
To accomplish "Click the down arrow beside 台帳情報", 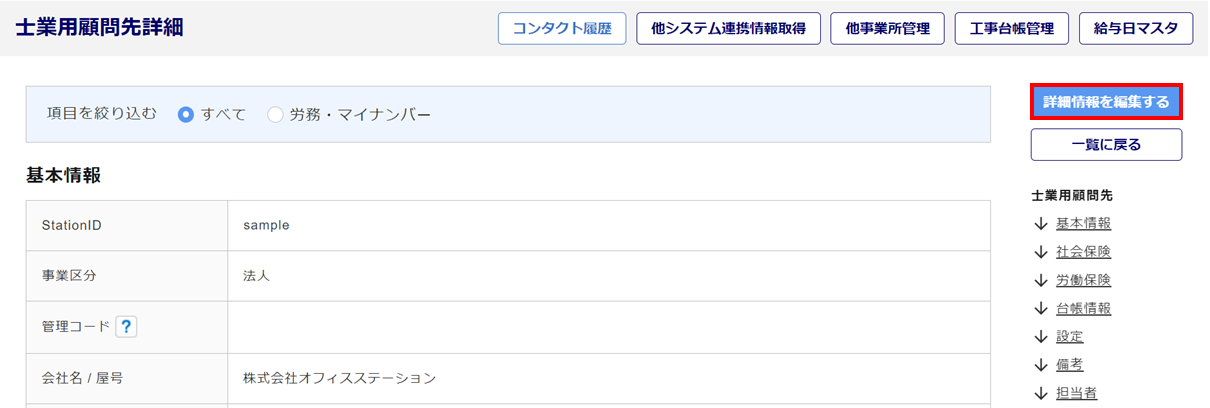I will [x=1041, y=308].
